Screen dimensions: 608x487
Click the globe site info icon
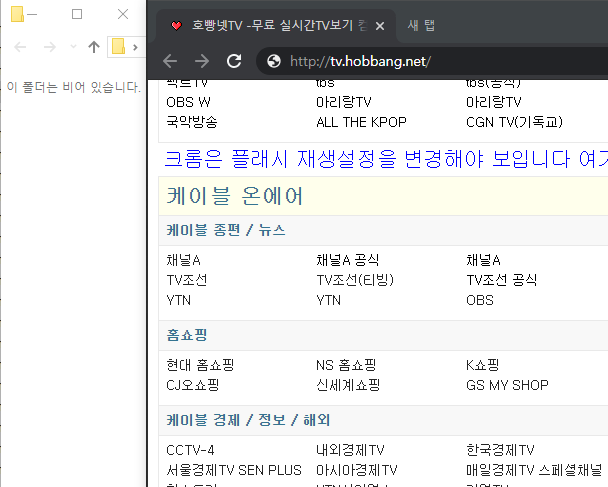coord(274,61)
